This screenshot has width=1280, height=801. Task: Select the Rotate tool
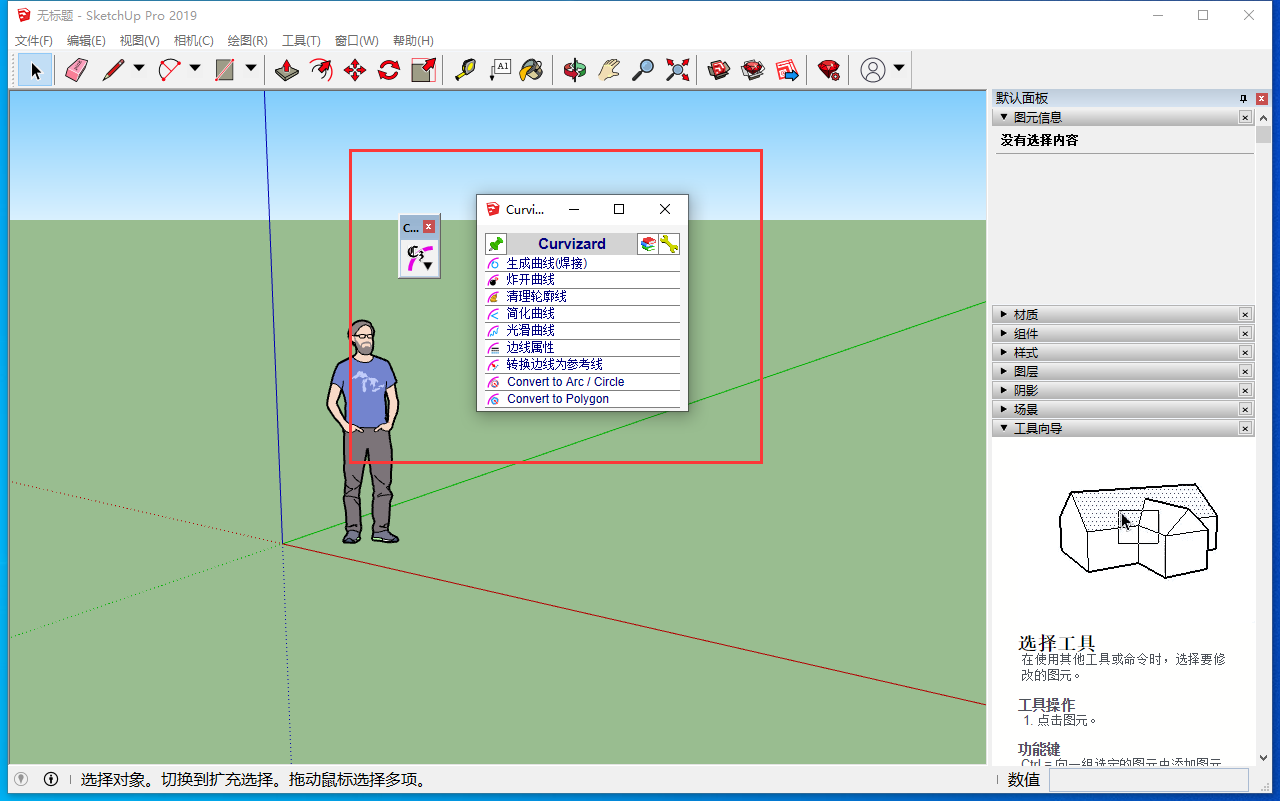[x=389, y=70]
